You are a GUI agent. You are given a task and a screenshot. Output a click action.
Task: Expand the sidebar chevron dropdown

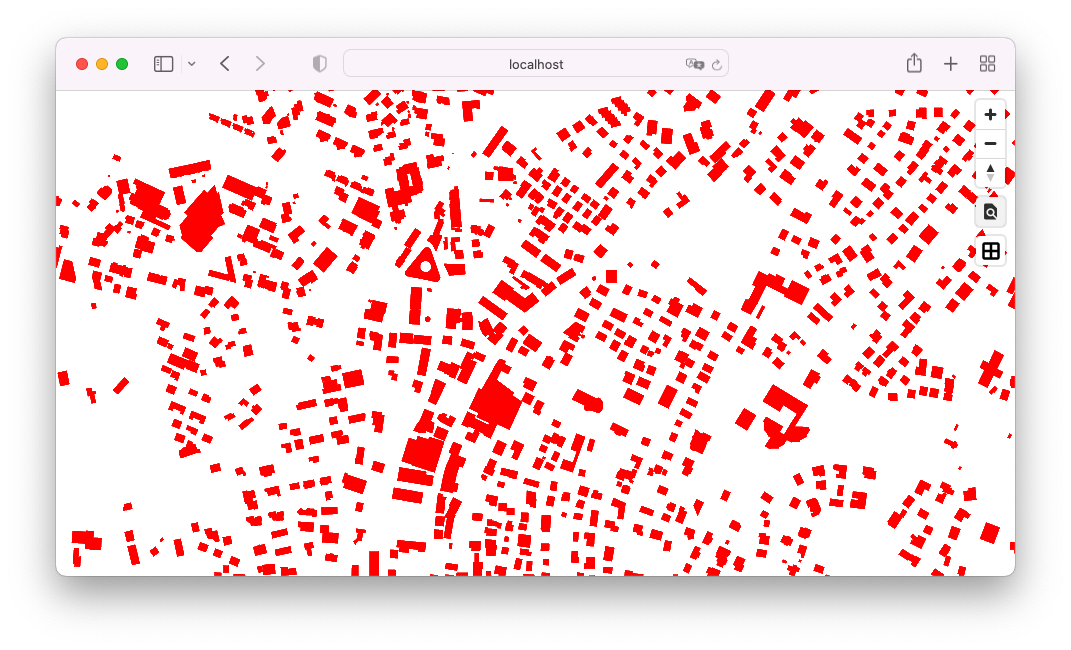click(x=191, y=63)
